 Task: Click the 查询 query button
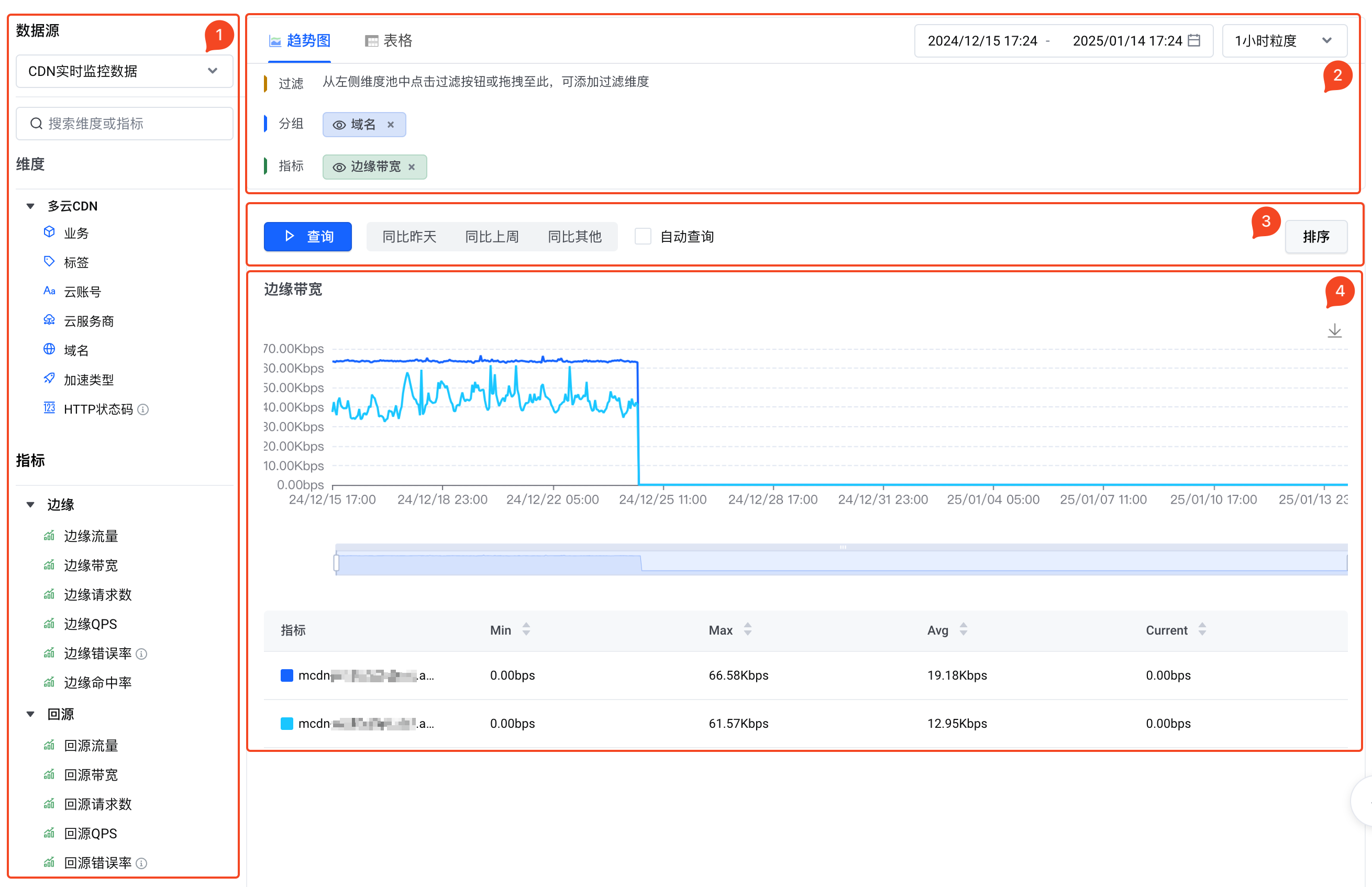click(x=307, y=236)
